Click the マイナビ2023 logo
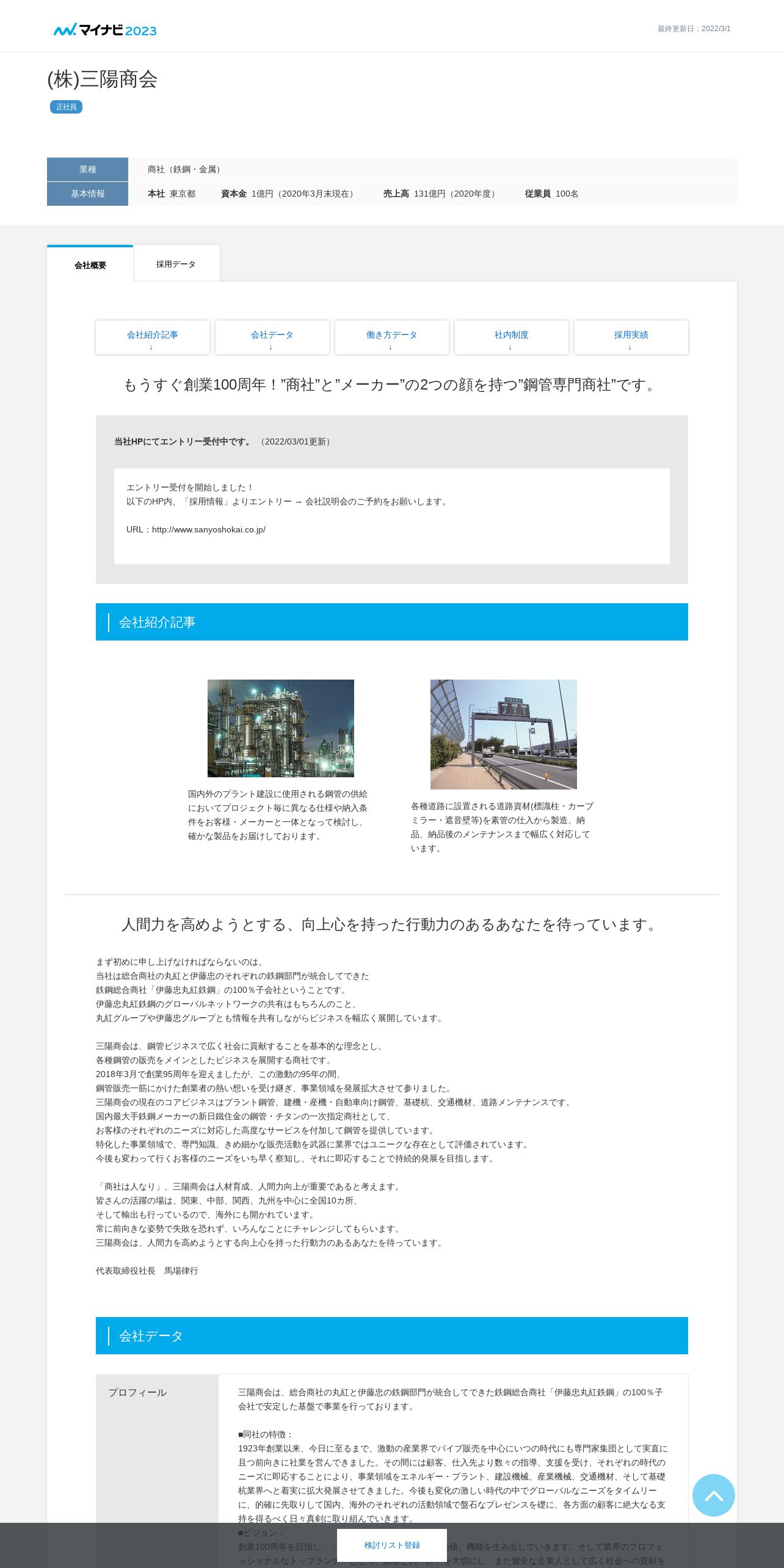The width and height of the screenshot is (784, 1568). [x=105, y=30]
